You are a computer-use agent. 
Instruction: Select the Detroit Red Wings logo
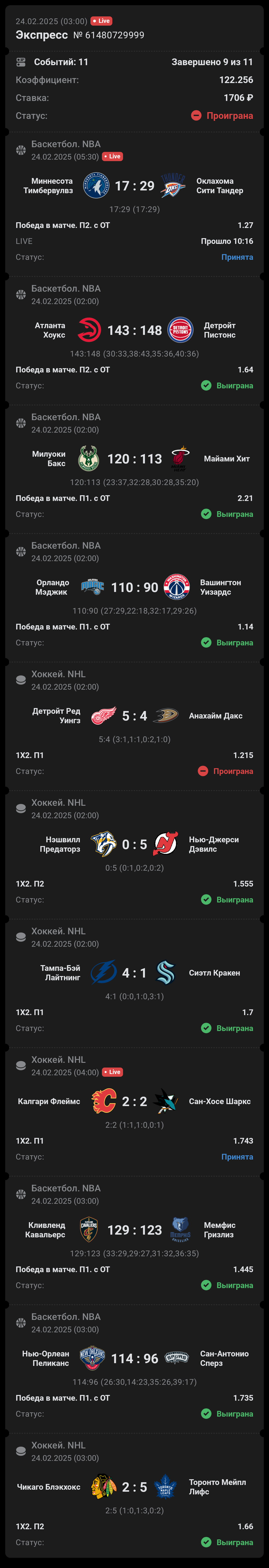click(104, 716)
